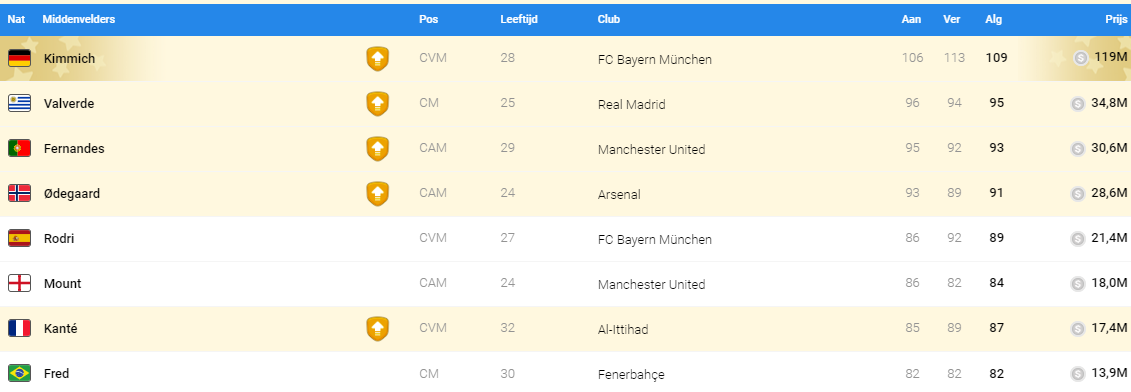Open Rodri's player page
Screen dimensions: 1131x392
(x=59, y=238)
